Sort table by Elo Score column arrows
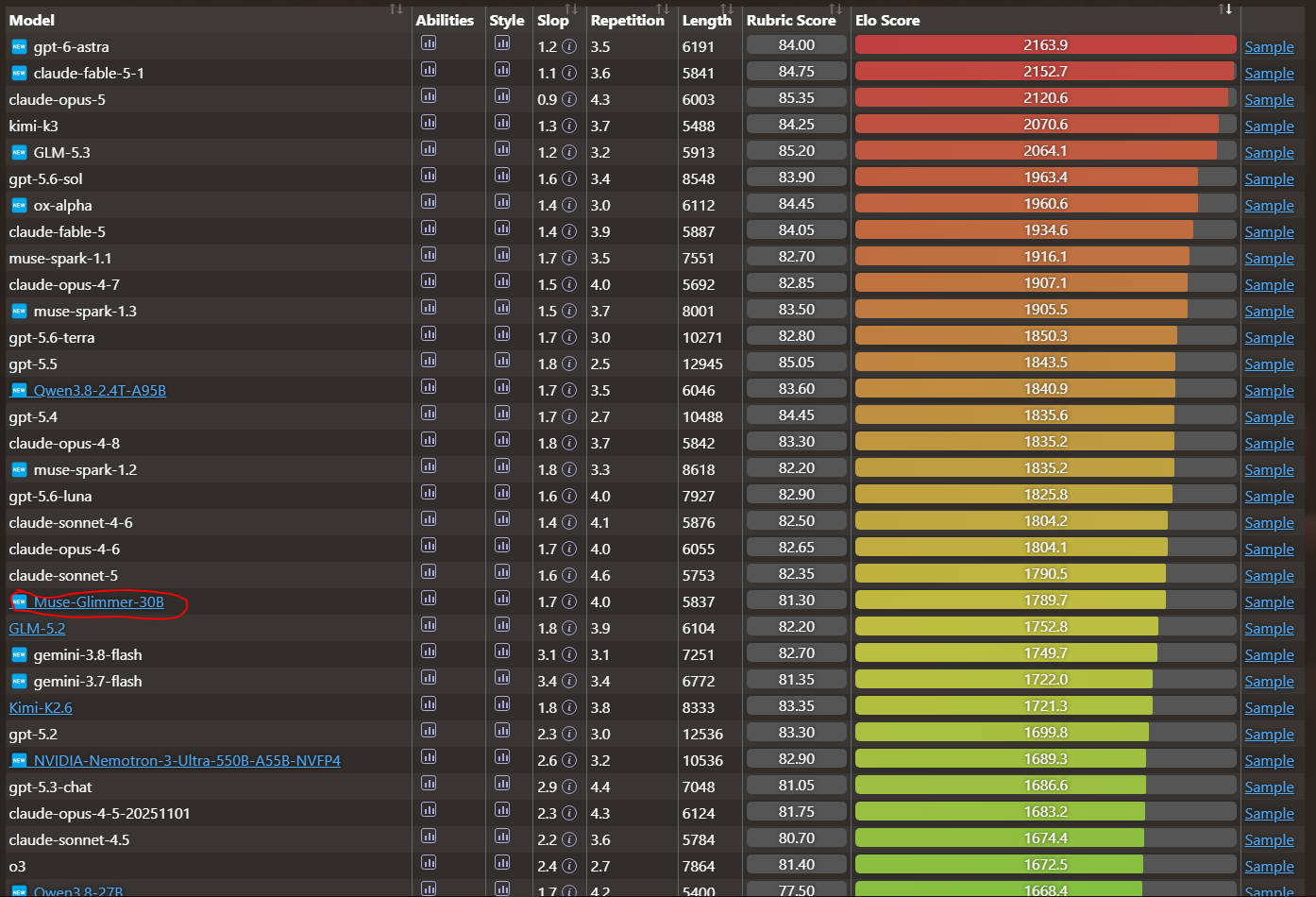This screenshot has width=1316, height=897. click(x=1225, y=9)
